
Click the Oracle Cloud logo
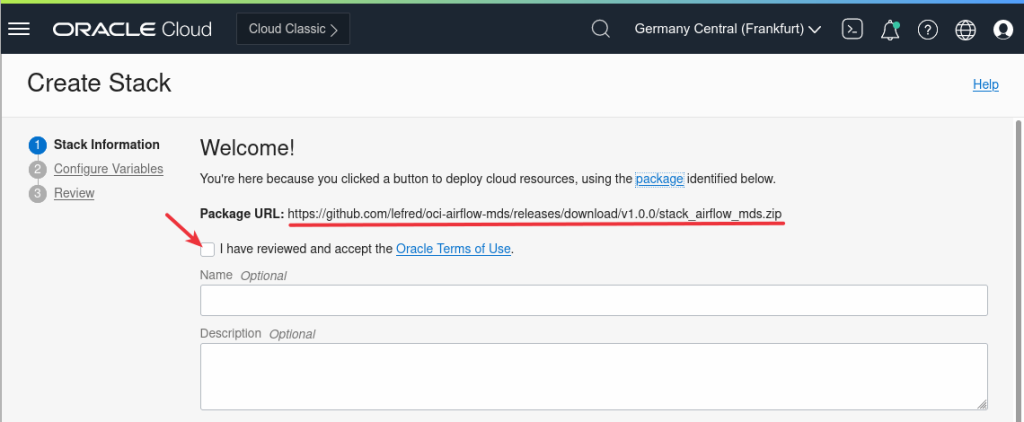tap(132, 29)
